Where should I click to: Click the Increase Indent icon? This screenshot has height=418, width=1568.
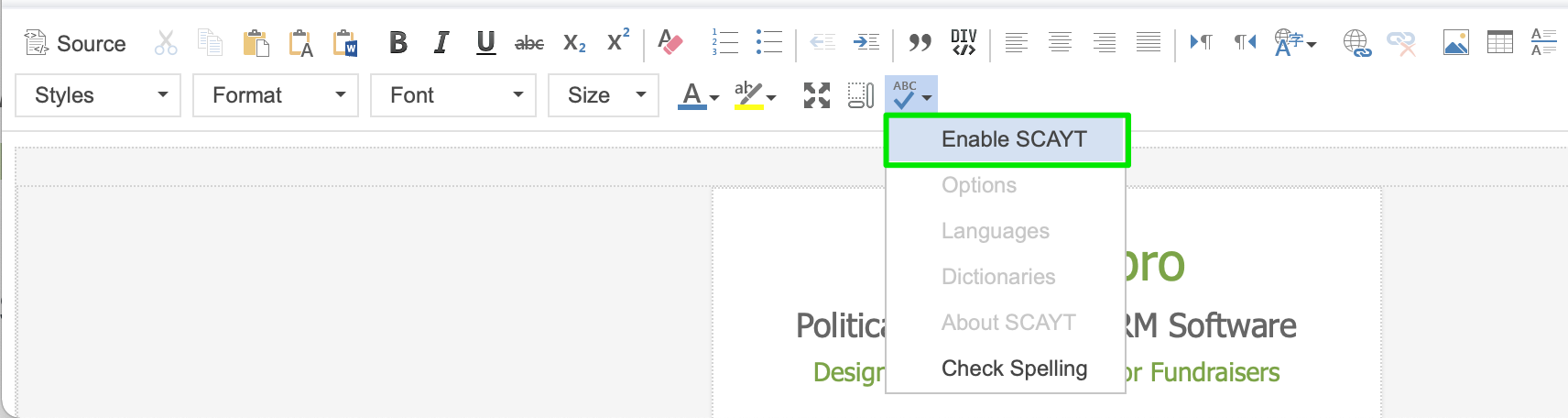coord(866,43)
